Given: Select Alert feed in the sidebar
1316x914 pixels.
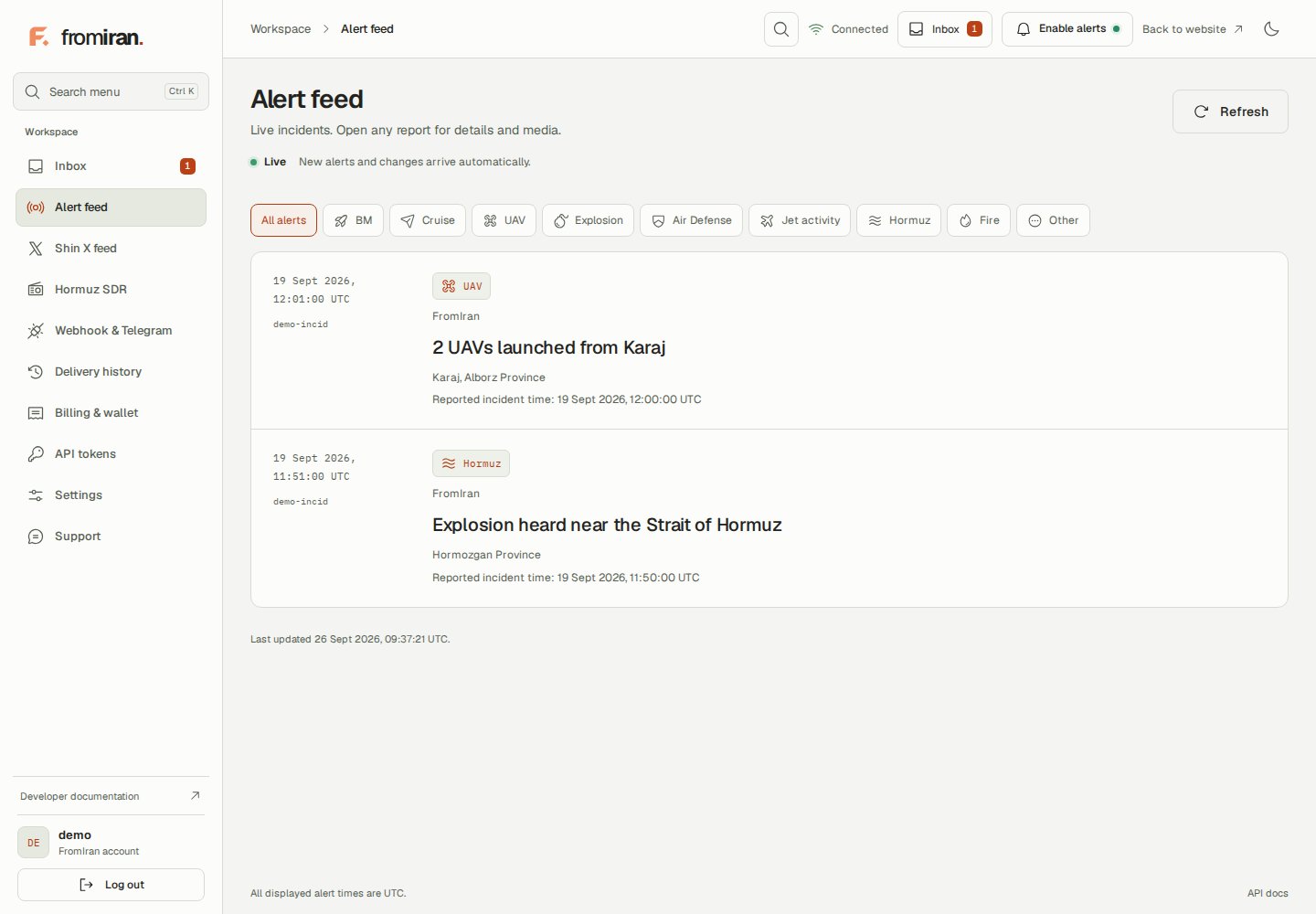Looking at the screenshot, I should 111,207.
